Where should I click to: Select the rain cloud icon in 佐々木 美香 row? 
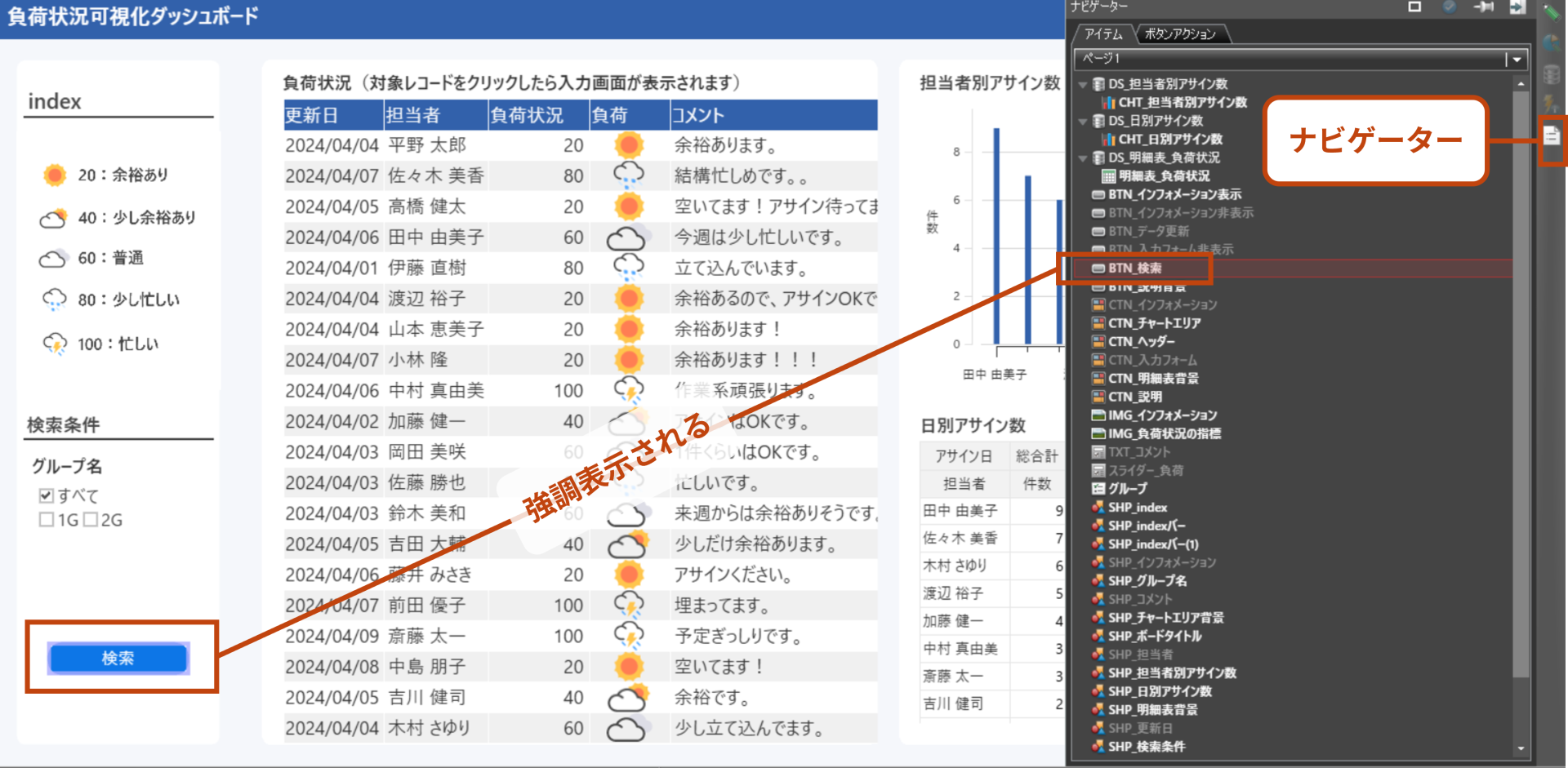click(x=628, y=175)
